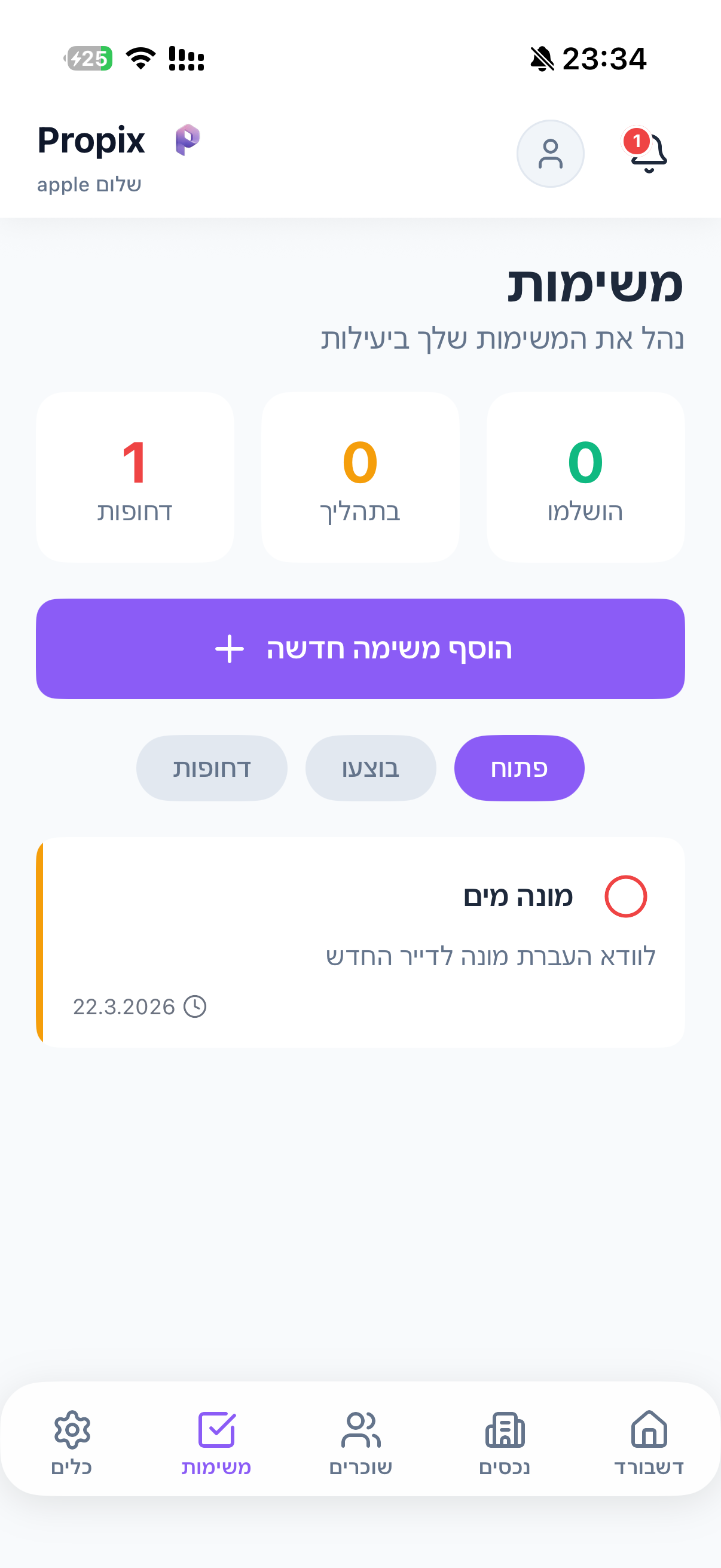This screenshot has height=1568, width=721.
Task: Tap the Propix purple logo icon
Action: pyautogui.click(x=187, y=139)
